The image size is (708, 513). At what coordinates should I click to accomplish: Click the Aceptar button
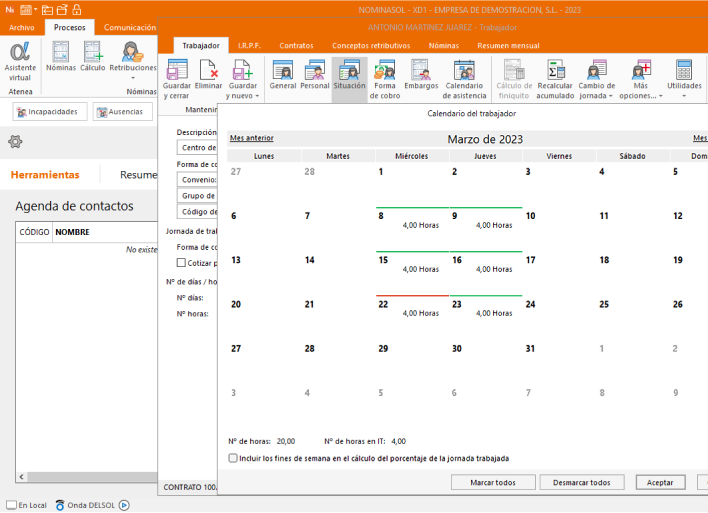(660, 482)
